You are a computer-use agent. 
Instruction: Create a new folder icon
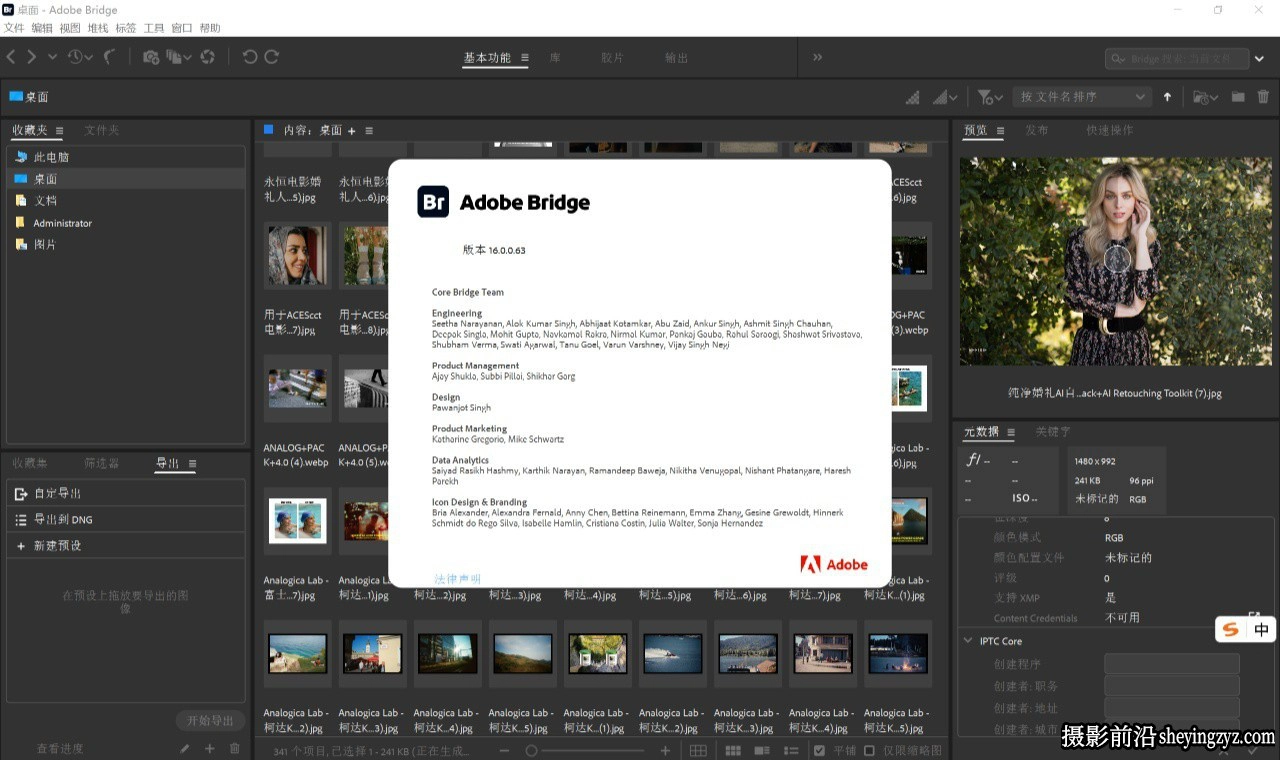tap(1238, 97)
